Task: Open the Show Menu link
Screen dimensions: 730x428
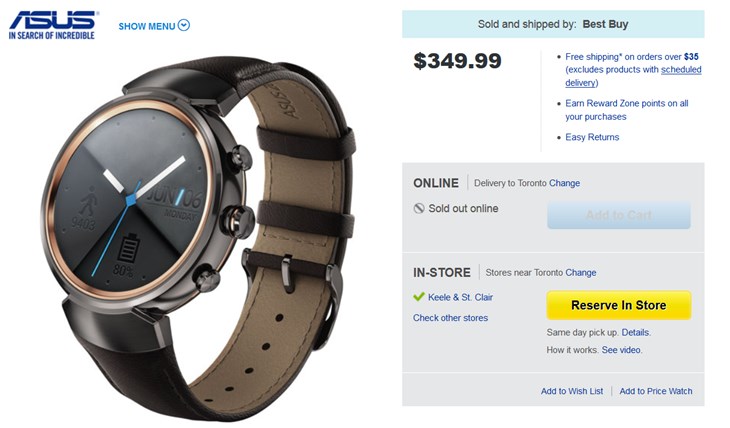Action: (147, 26)
